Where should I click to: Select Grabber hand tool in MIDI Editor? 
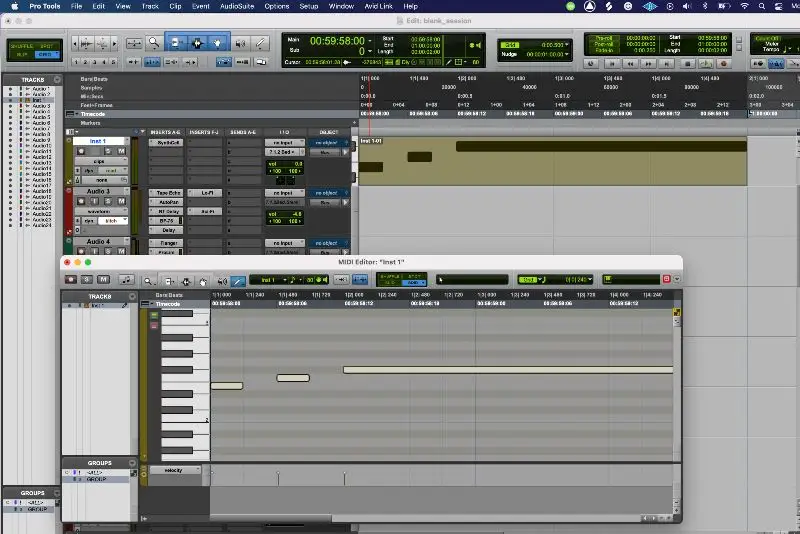(x=203, y=281)
